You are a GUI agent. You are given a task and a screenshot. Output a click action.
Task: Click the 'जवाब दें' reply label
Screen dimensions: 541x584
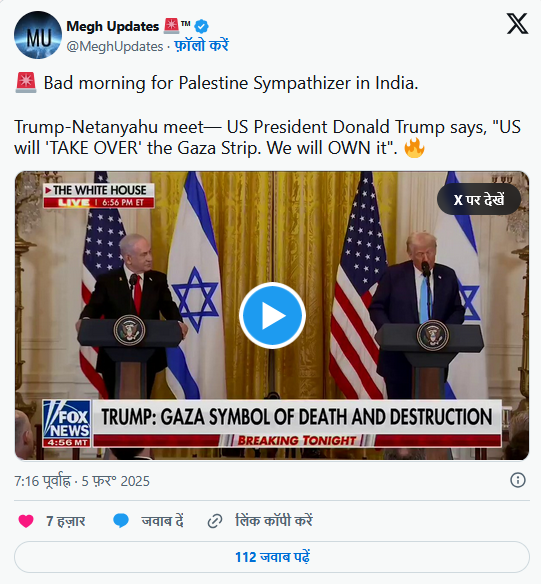tap(162, 521)
